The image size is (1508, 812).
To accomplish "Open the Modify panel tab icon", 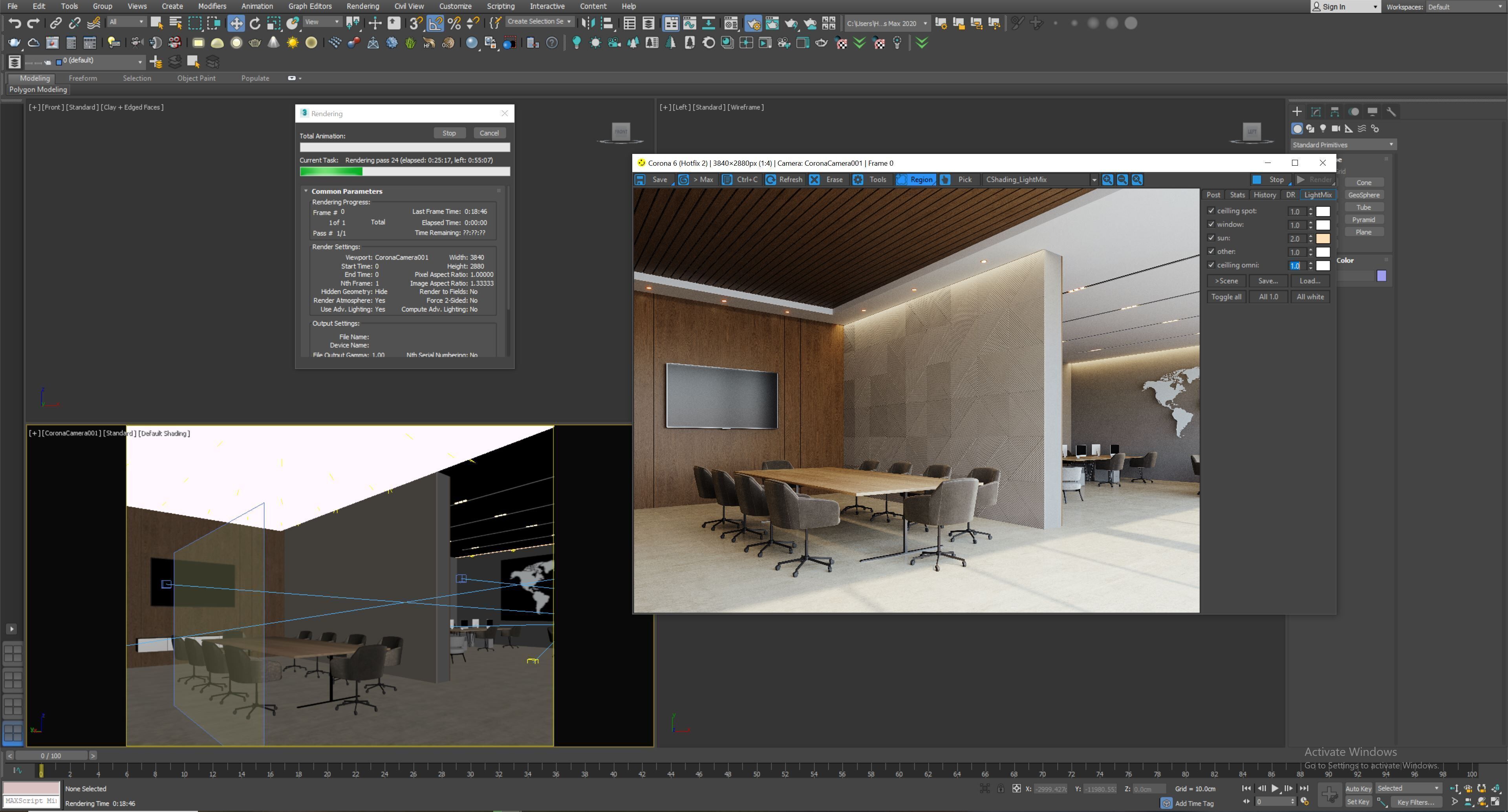I will [1316, 111].
